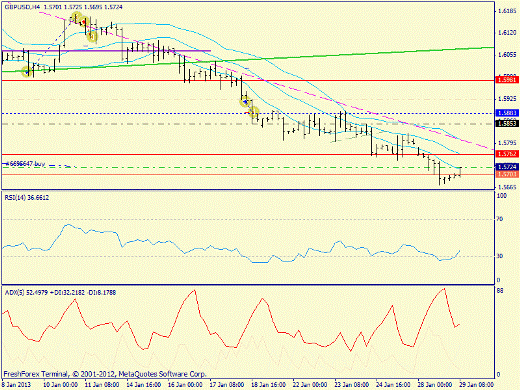Click the 1.5795 price axis value

pyautogui.click(x=507, y=143)
